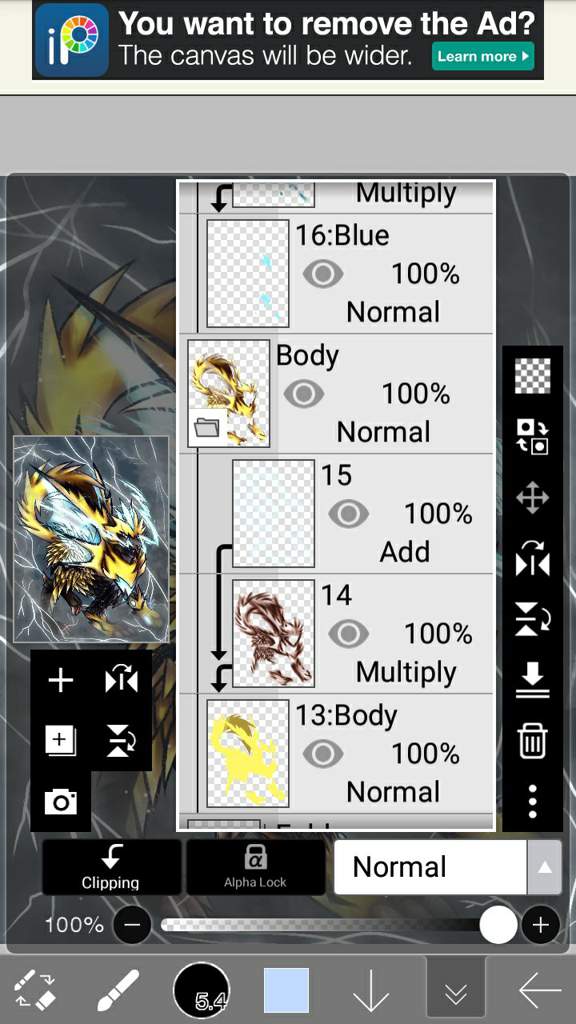Screen dimensions: 576x1024
Task: Open the Normal blend mode dropdown
Action: click(x=447, y=867)
